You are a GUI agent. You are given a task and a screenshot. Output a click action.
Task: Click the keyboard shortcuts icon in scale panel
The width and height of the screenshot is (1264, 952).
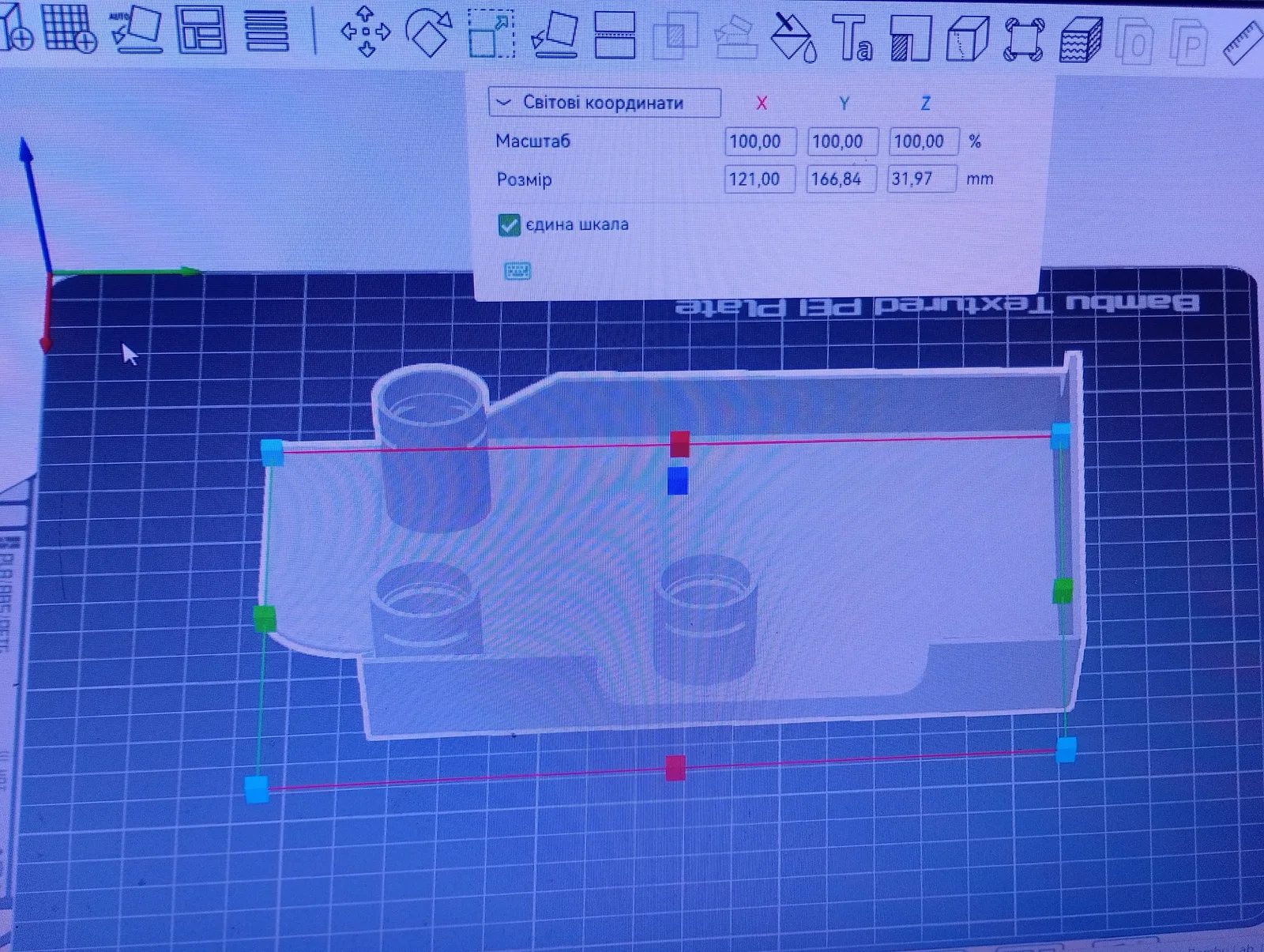click(x=517, y=271)
